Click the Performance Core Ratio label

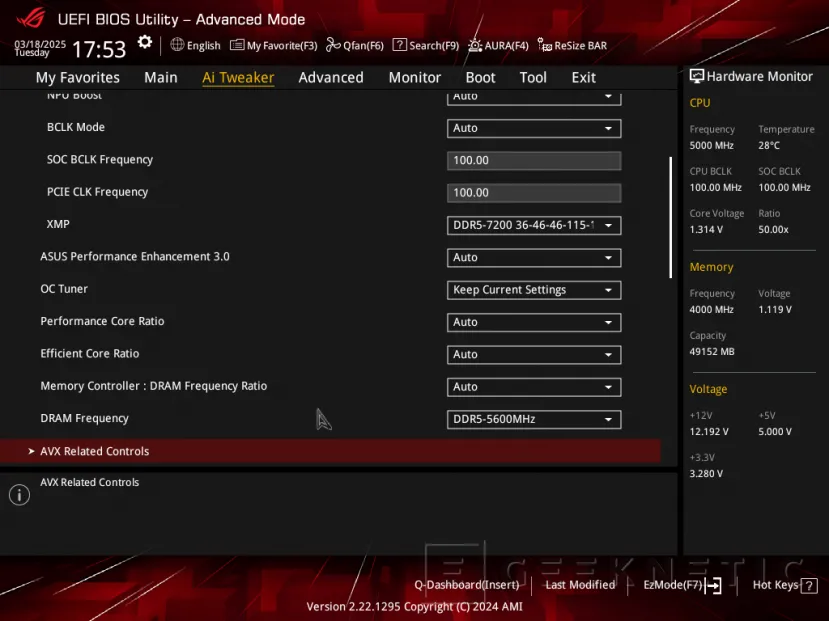(102, 321)
